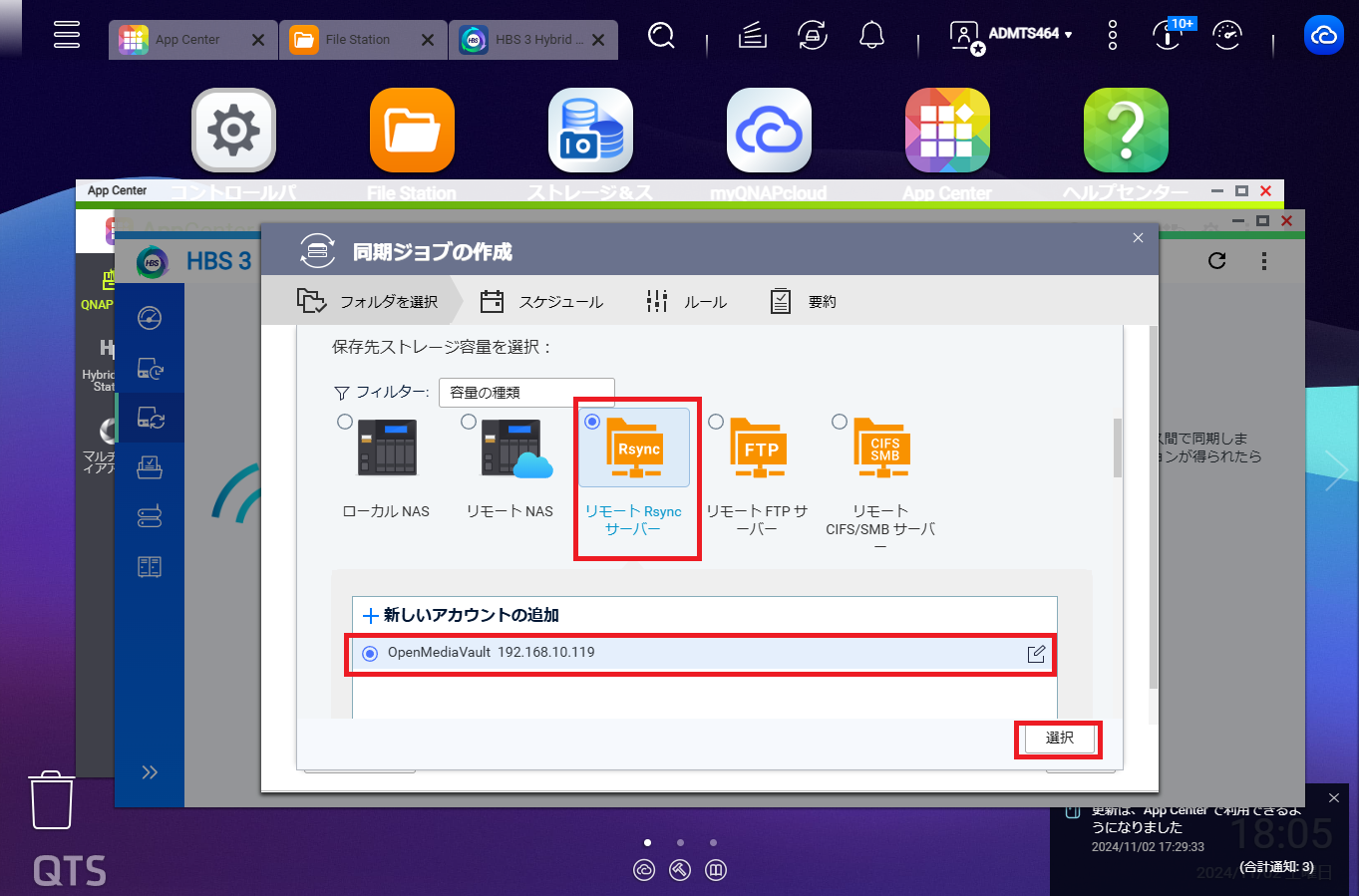Expand the ADMTS464 user menu

[x=1011, y=36]
